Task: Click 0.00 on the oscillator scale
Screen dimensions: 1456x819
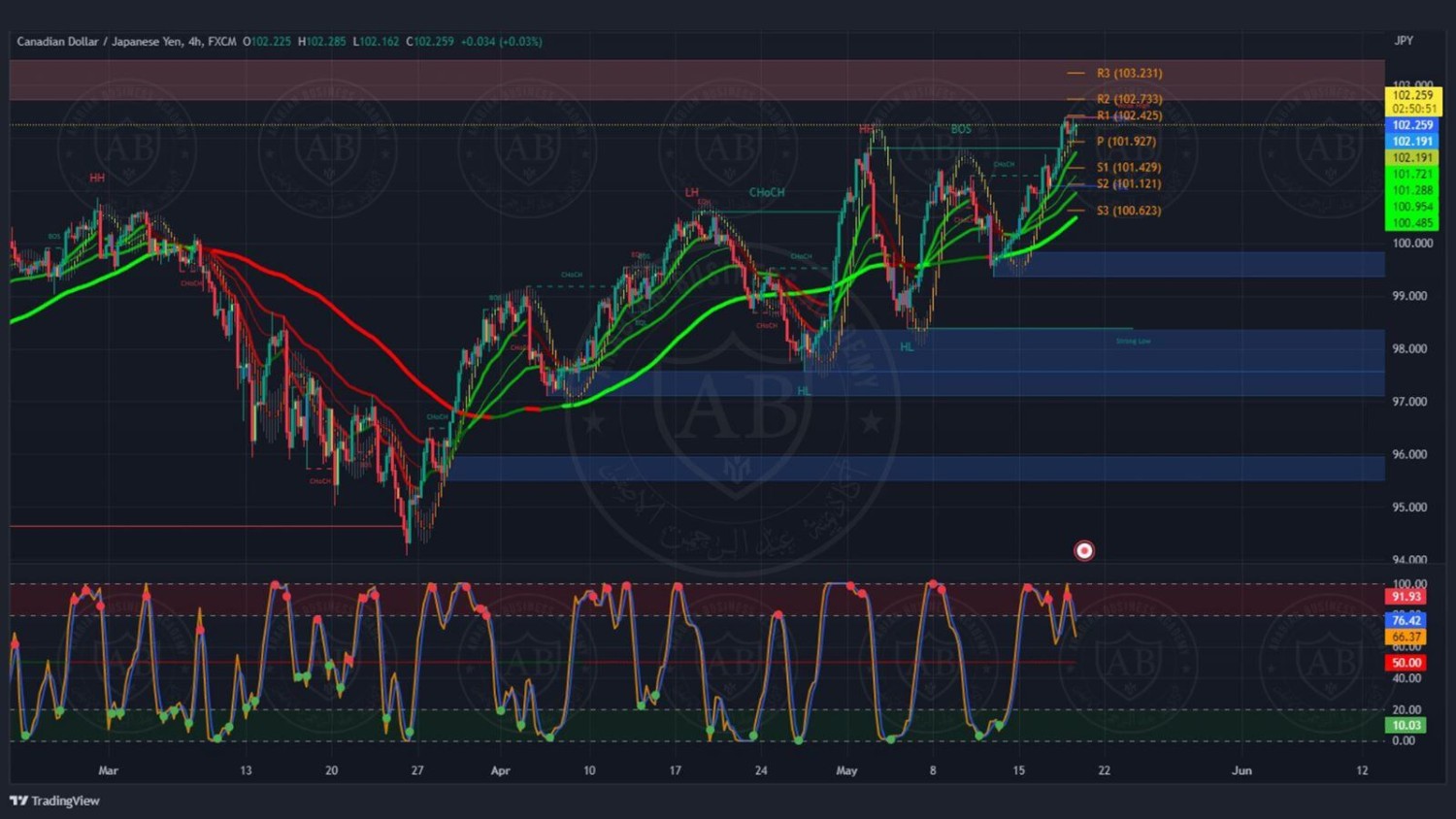Action: click(1404, 740)
